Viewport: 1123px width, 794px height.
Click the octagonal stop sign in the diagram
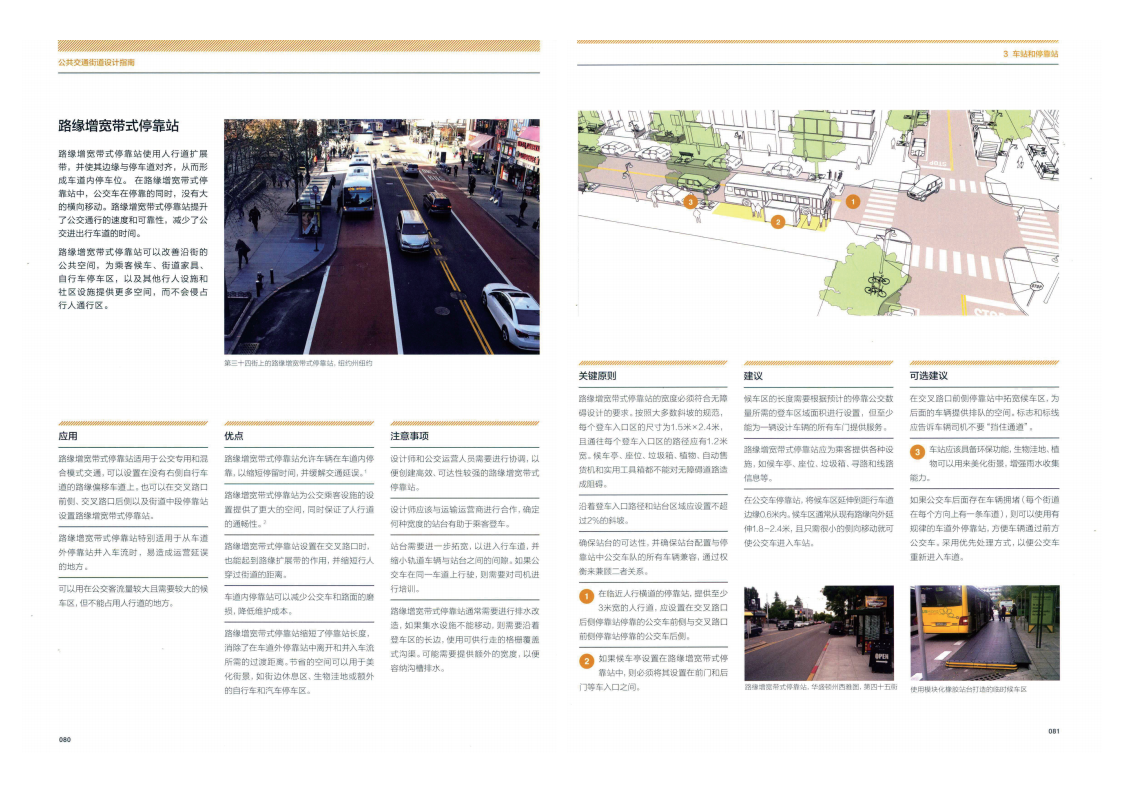(x=1037, y=286)
